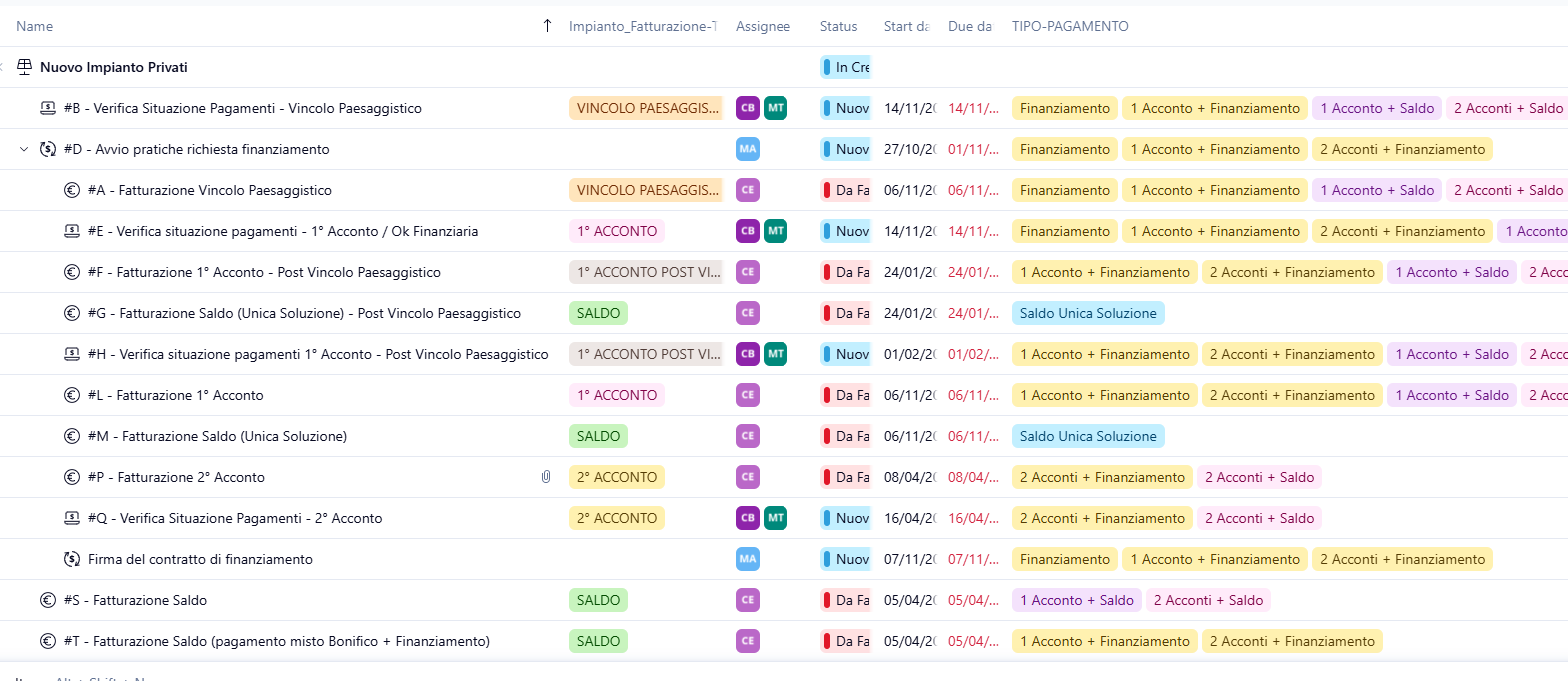Click the sort arrow in Name column header
The width and height of the screenshot is (1568, 681).
coord(547,26)
